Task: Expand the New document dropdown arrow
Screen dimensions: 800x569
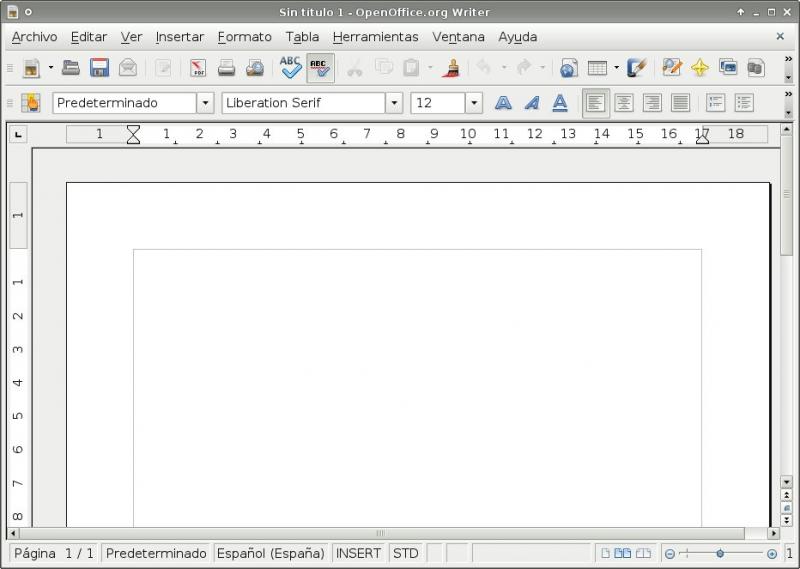Action: coord(51,67)
